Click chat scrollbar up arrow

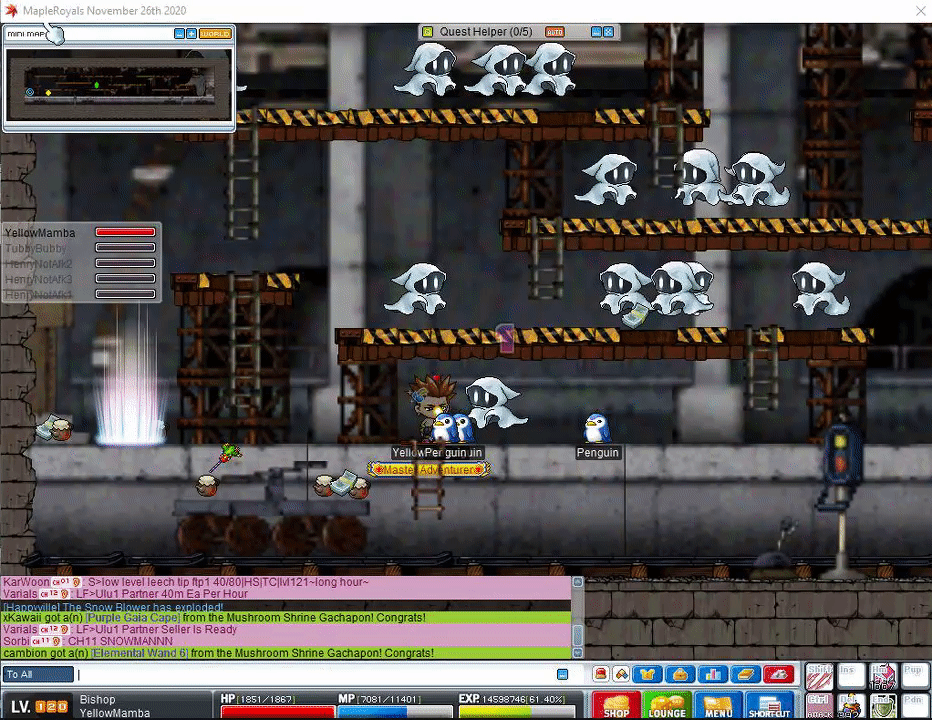click(577, 582)
